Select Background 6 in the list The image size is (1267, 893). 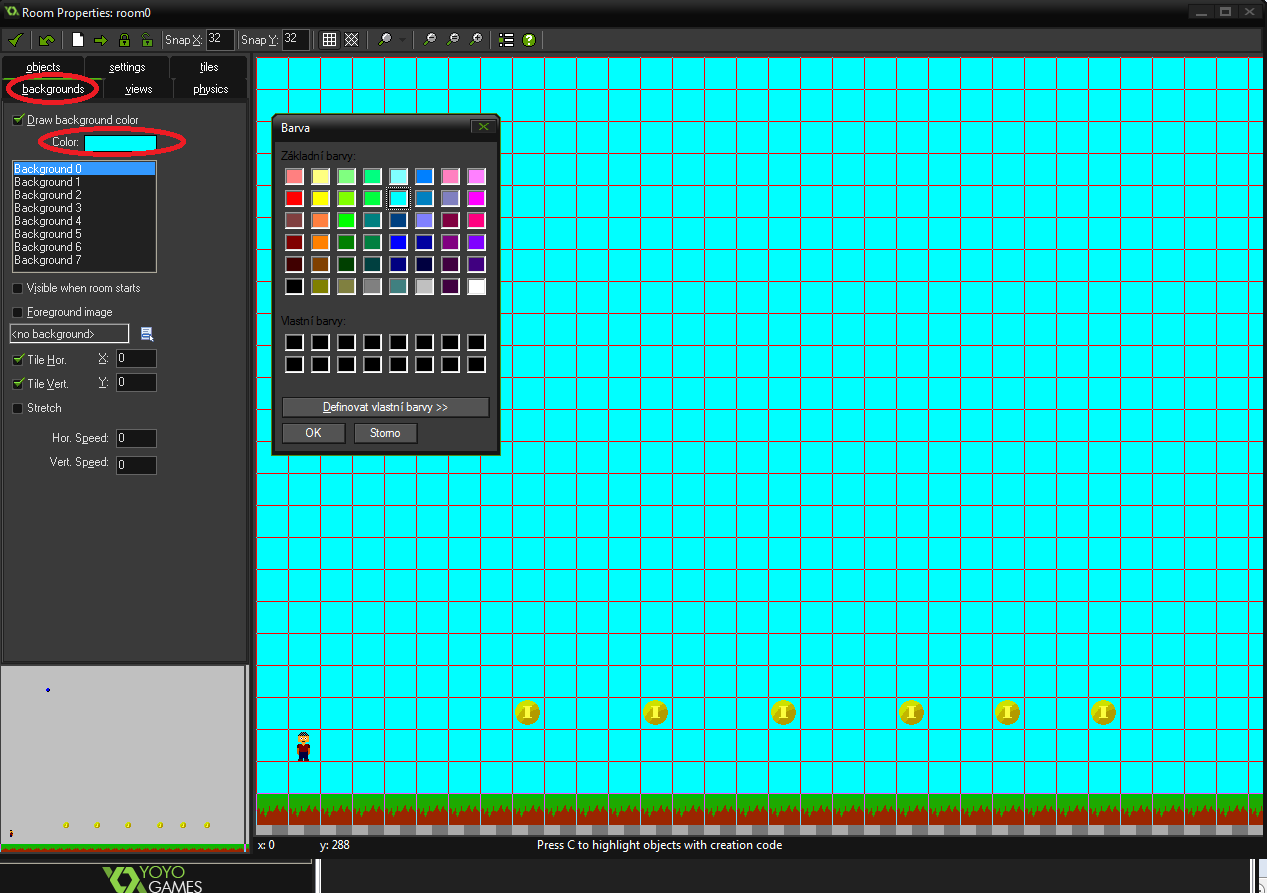click(x=84, y=247)
